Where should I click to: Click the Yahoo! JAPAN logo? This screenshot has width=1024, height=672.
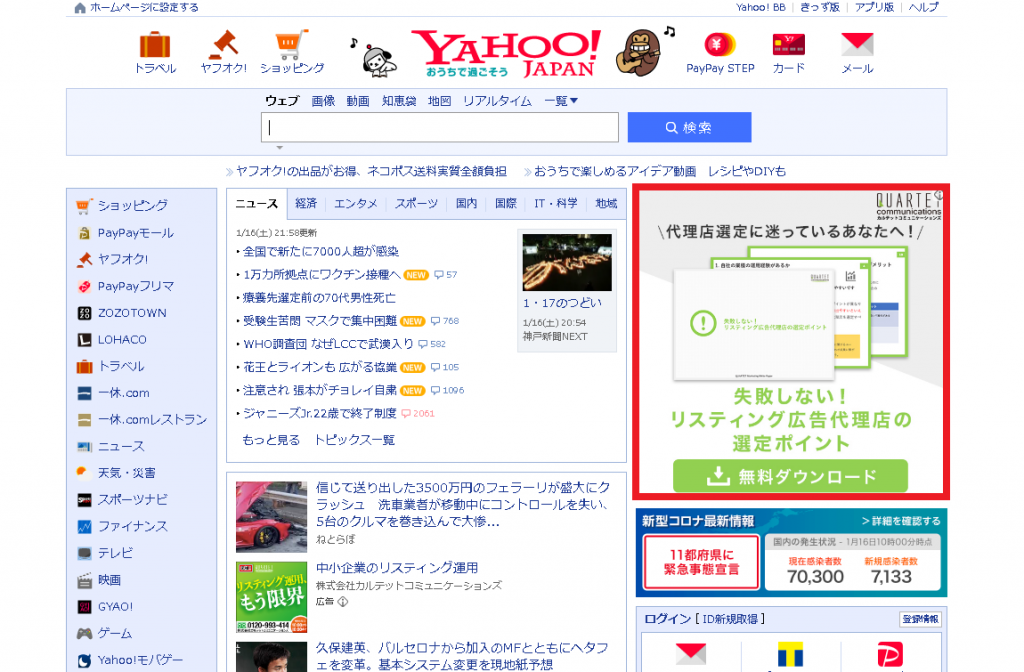point(507,54)
